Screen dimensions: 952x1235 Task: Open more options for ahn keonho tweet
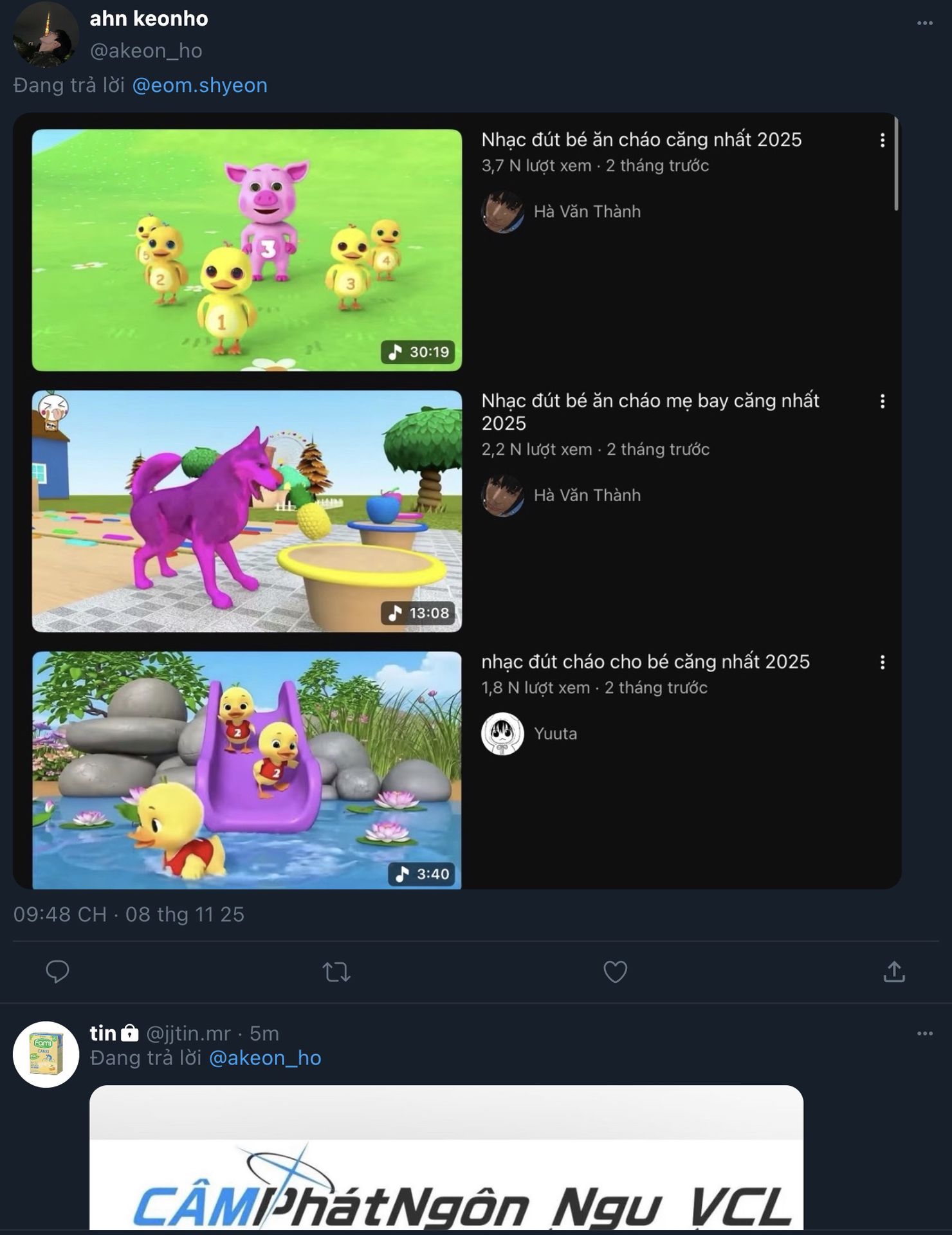[x=924, y=23]
